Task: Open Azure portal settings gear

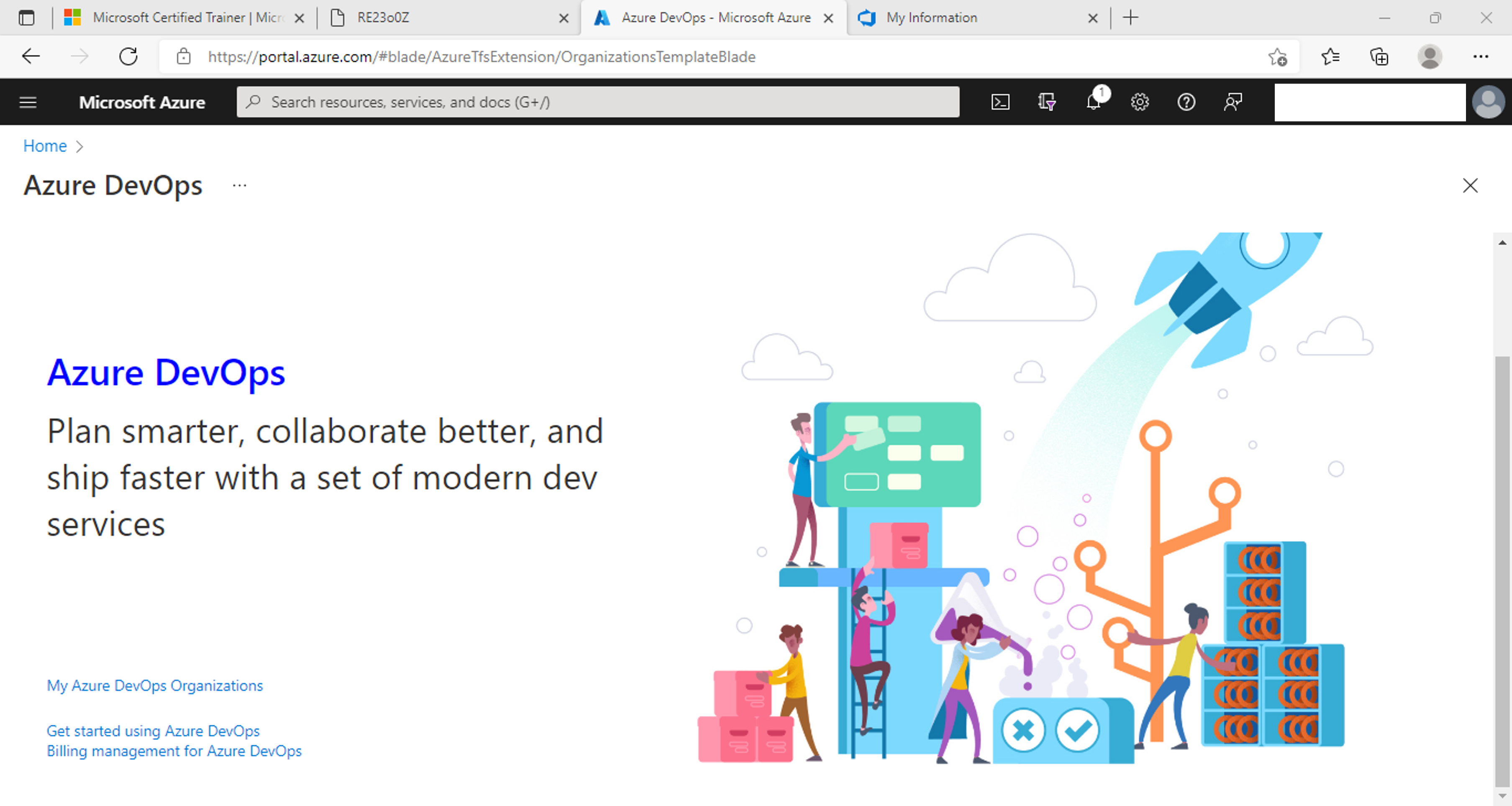Action: (1140, 102)
